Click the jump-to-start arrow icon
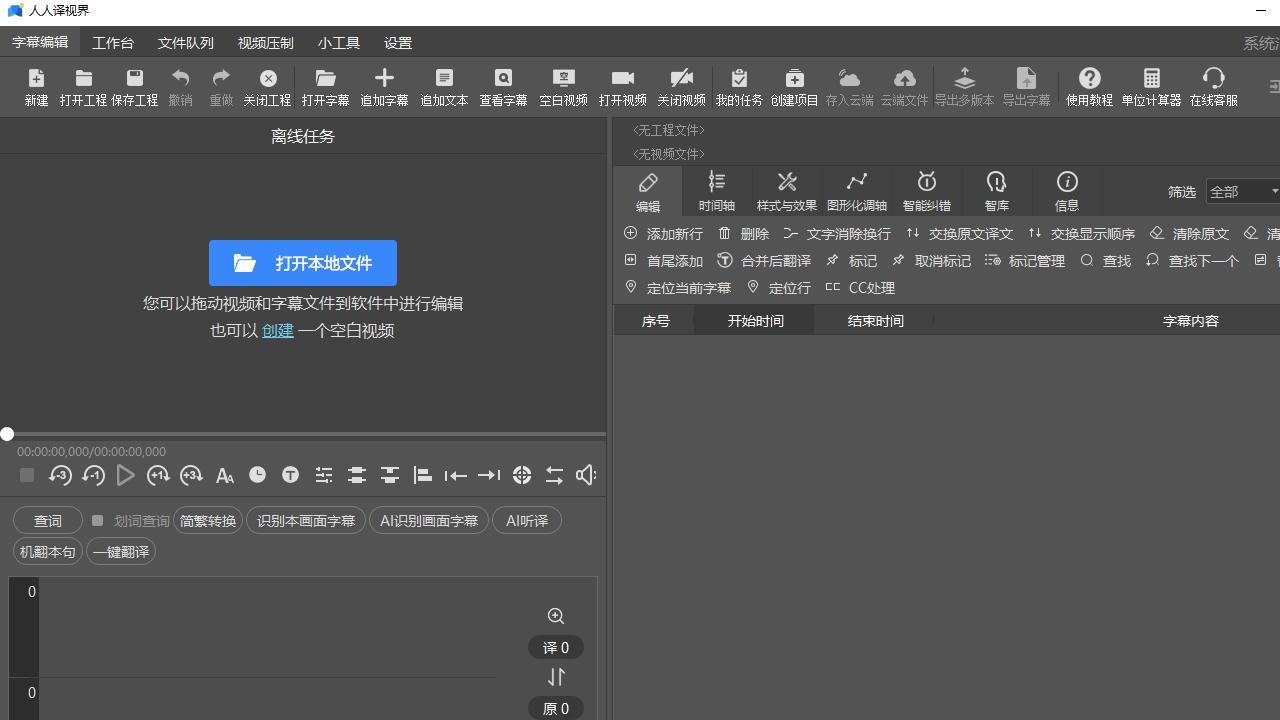The width and height of the screenshot is (1280, 720). (455, 475)
